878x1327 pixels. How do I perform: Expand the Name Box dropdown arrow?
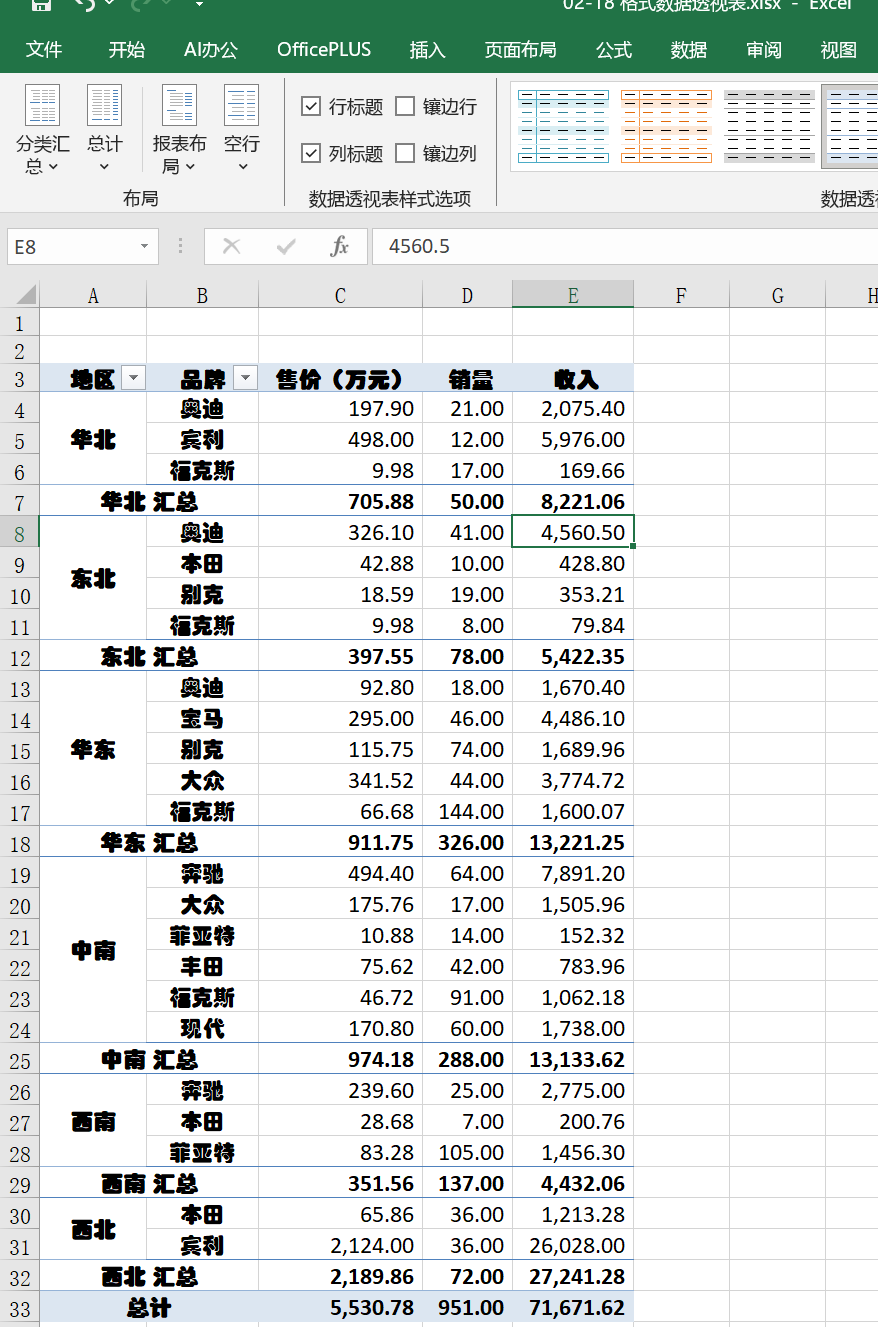[145, 246]
